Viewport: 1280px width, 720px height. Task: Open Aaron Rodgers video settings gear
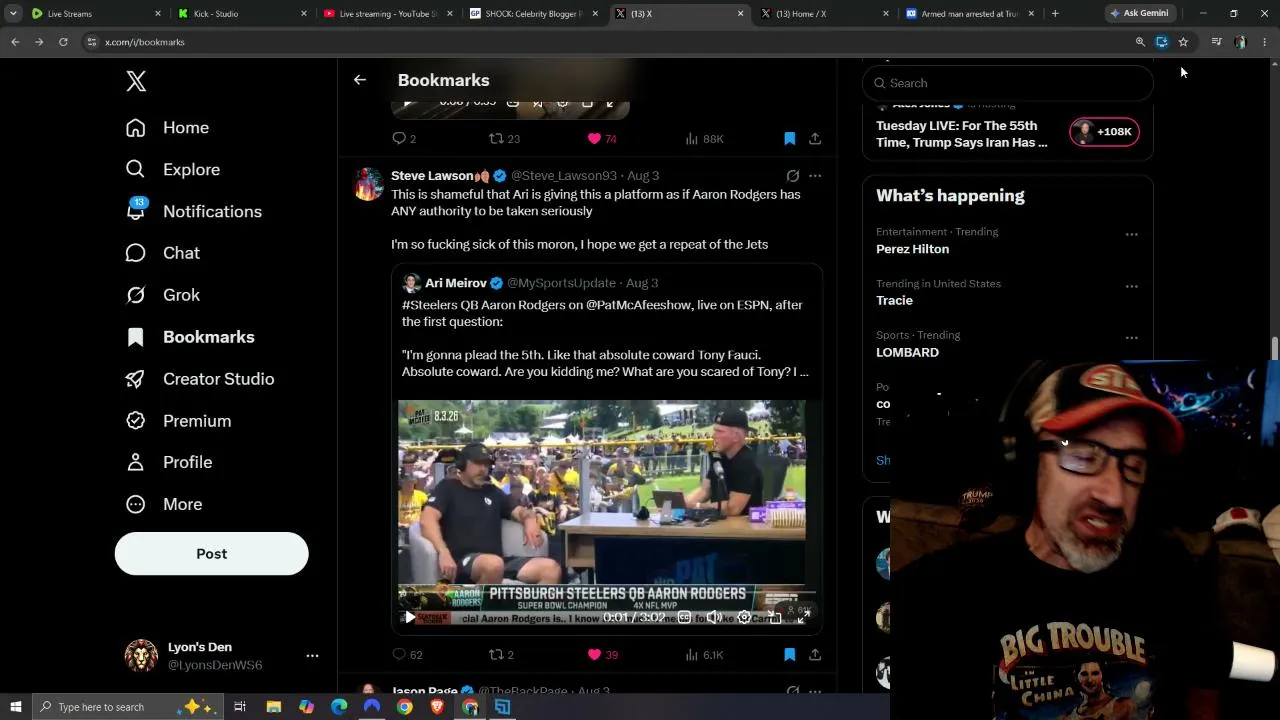744,618
